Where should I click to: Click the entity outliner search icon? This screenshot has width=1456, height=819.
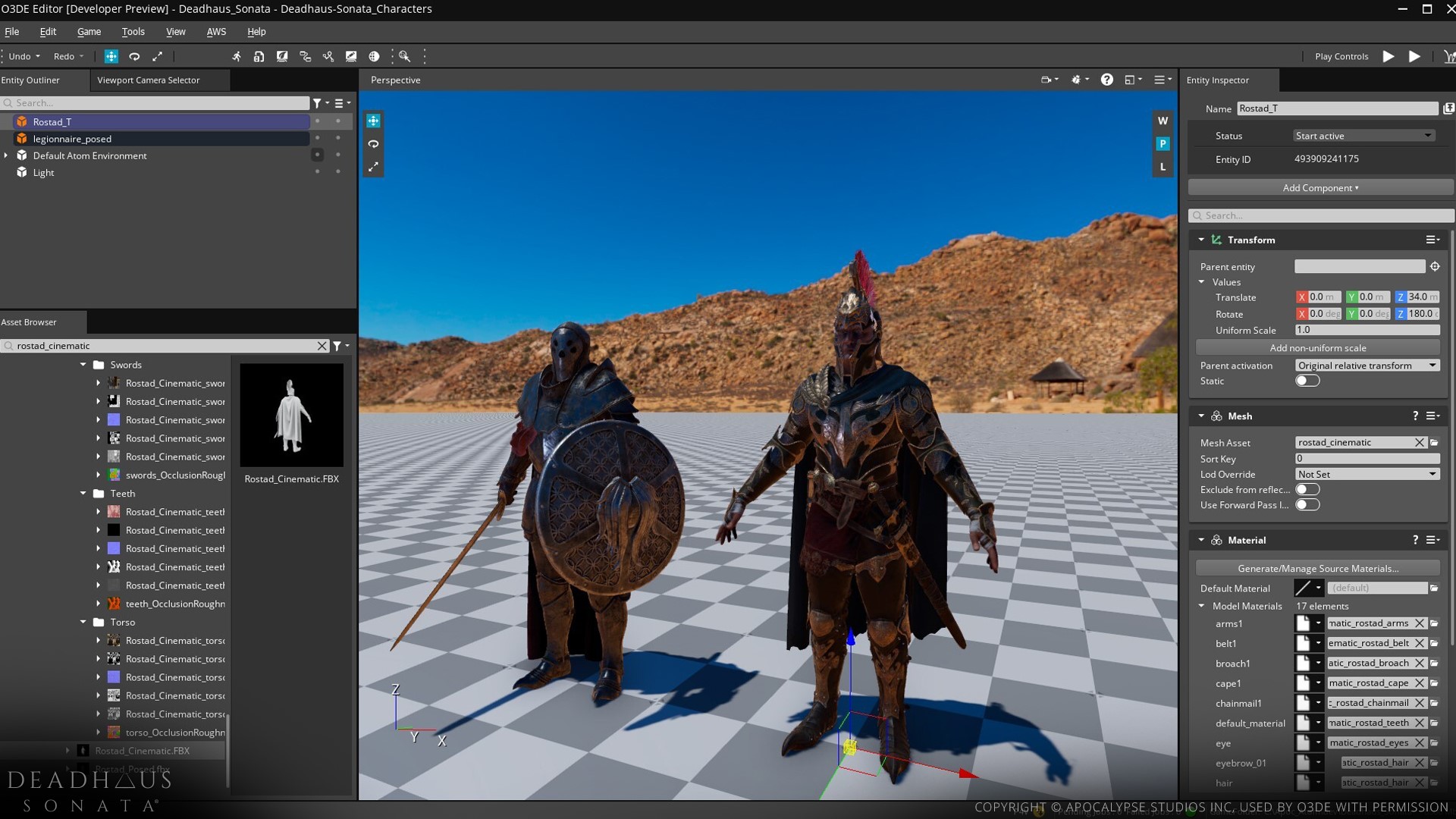pos(8,102)
